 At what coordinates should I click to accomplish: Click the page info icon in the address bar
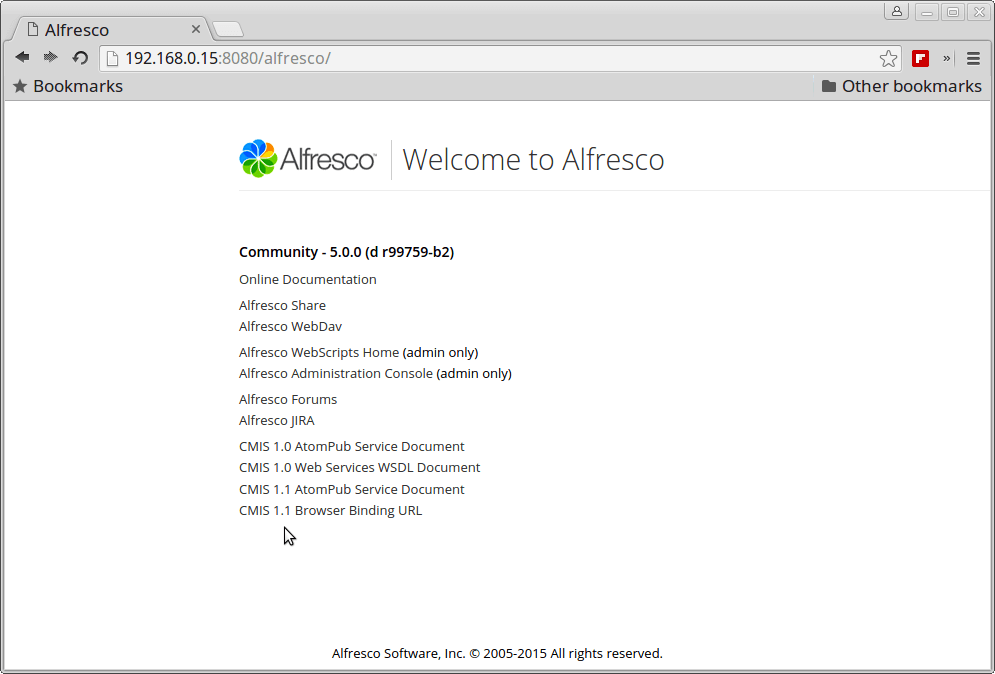[x=112, y=58]
